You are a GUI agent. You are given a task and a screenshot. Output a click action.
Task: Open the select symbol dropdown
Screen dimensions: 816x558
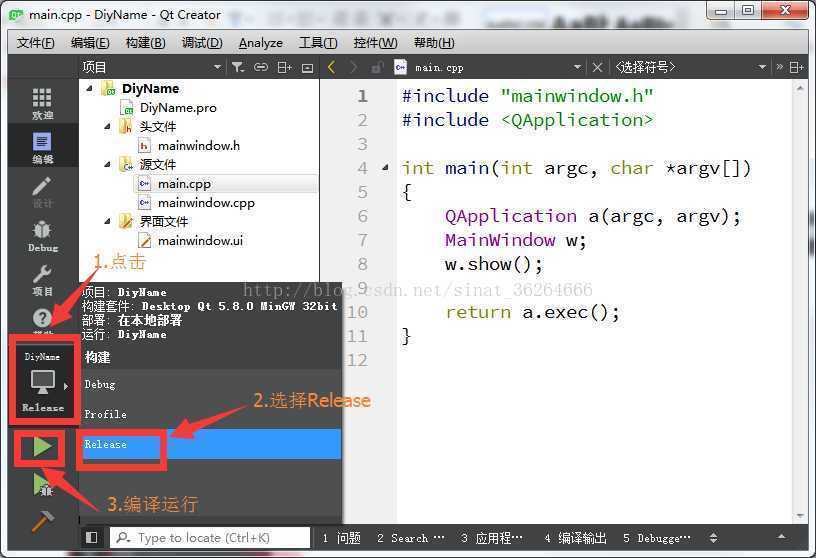point(762,67)
